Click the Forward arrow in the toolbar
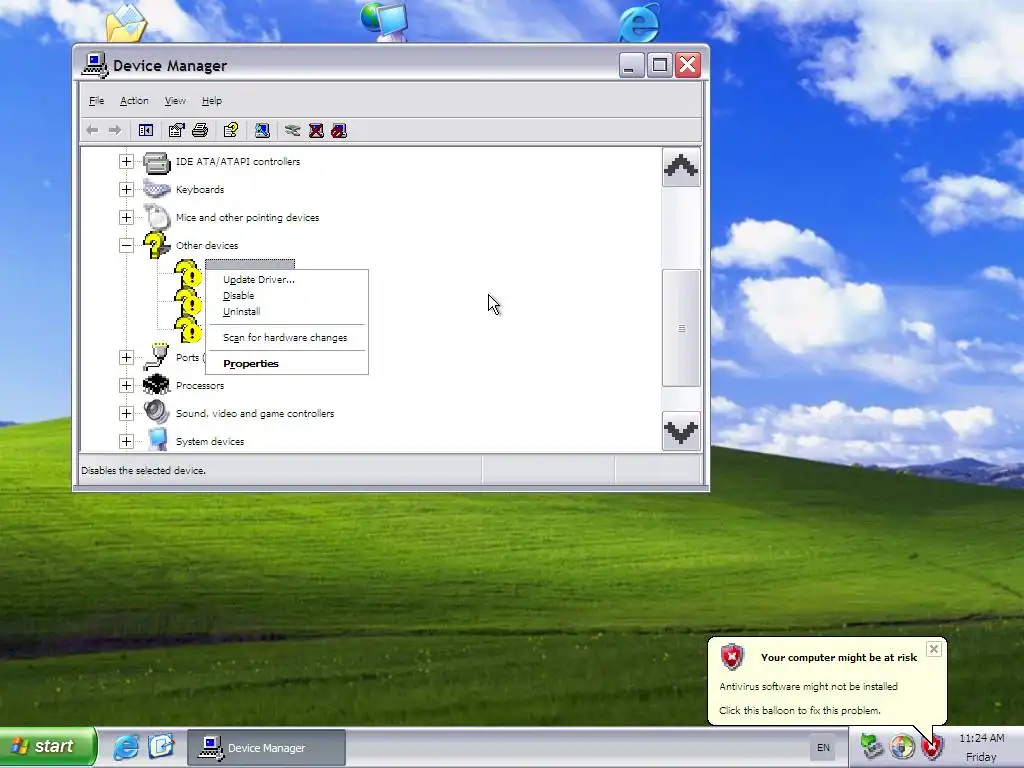 pyautogui.click(x=115, y=131)
